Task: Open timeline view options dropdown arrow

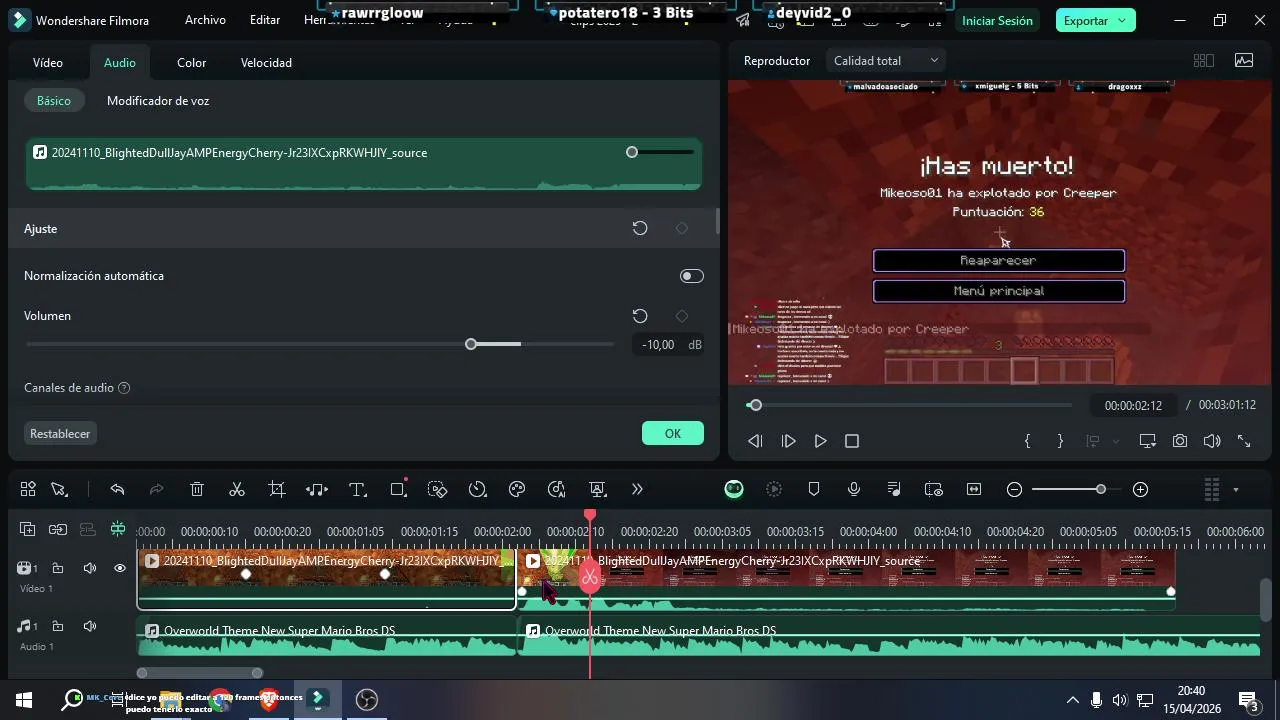Action: point(1236,489)
